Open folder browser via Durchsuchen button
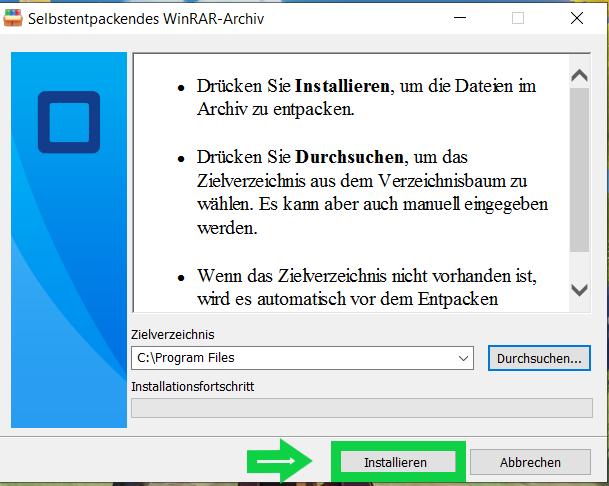This screenshot has height=486, width=609. pos(539,358)
